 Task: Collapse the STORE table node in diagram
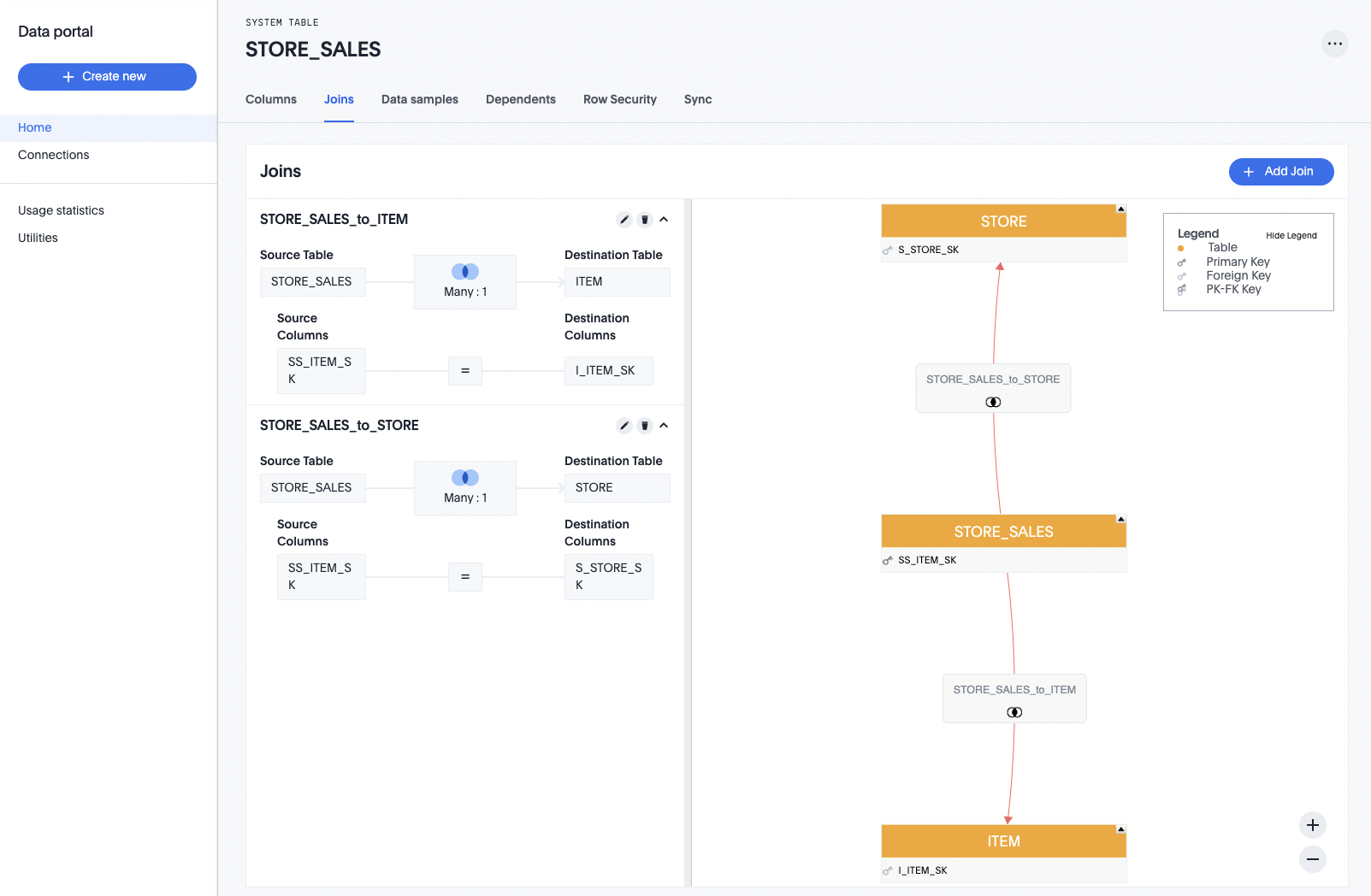tap(1120, 209)
